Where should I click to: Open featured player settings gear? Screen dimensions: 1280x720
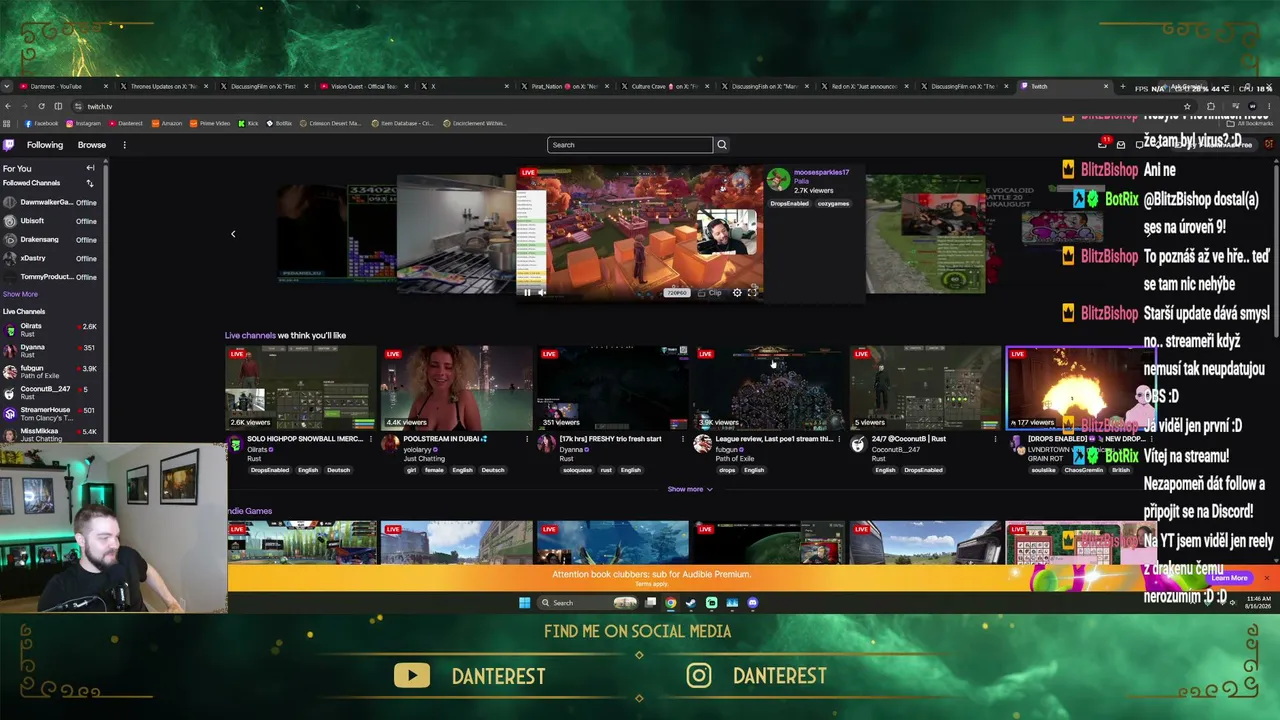tap(737, 292)
